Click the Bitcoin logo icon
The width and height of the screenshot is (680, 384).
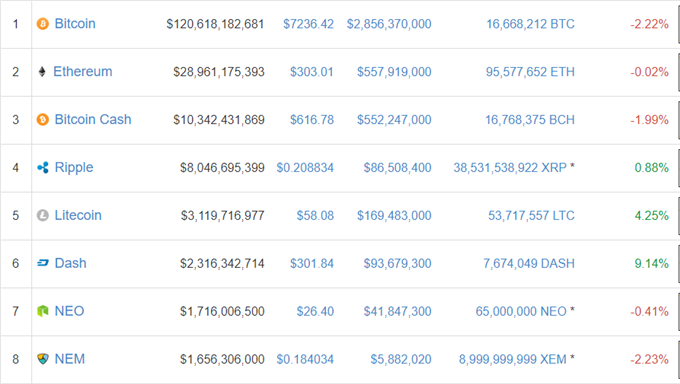[42, 24]
